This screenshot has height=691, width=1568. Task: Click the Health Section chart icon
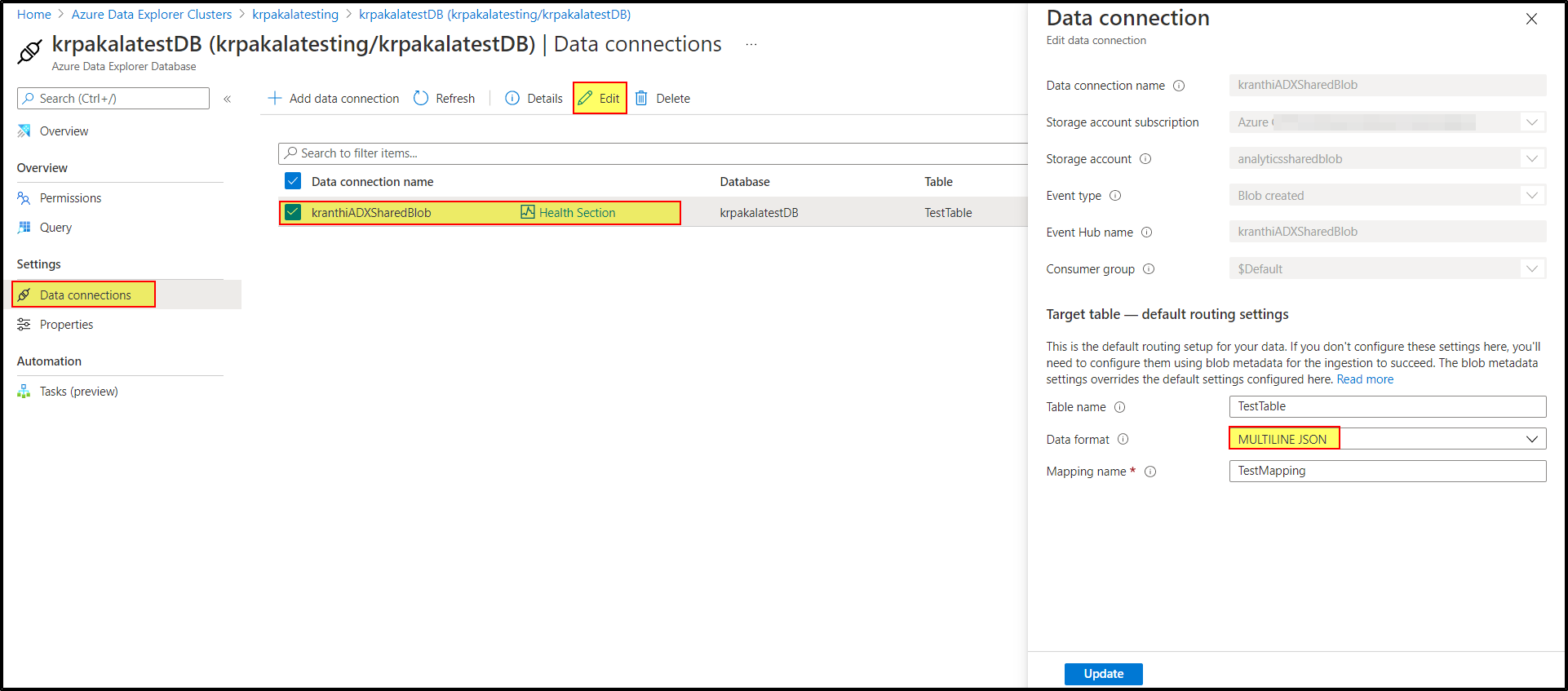[x=528, y=212]
